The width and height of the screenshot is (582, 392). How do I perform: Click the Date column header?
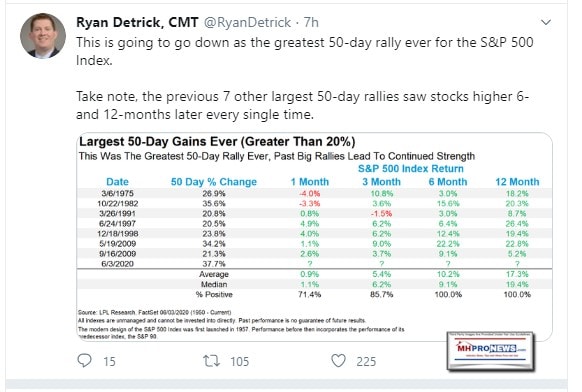coord(117,182)
